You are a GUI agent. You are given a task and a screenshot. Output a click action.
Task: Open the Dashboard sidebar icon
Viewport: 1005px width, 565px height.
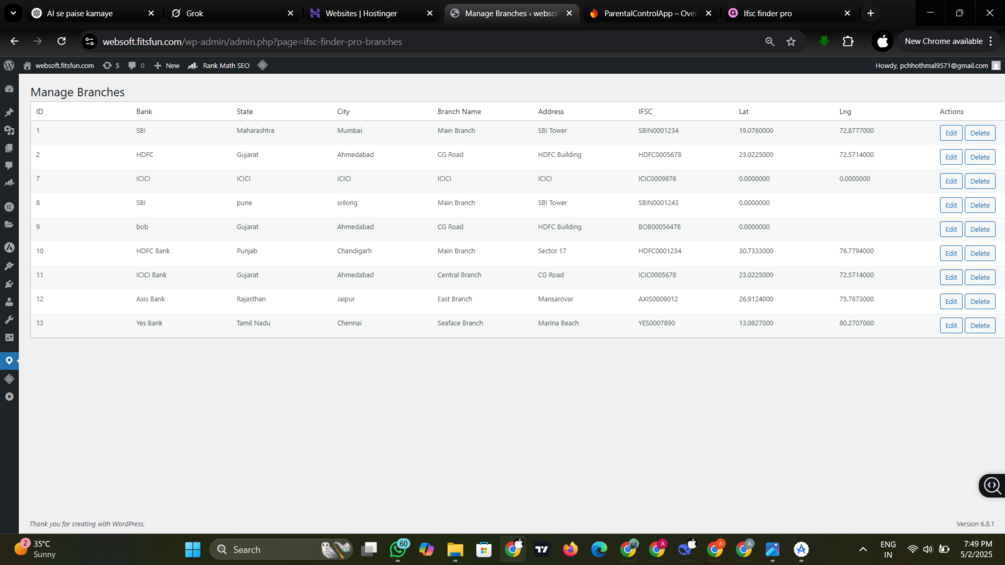coord(9,89)
